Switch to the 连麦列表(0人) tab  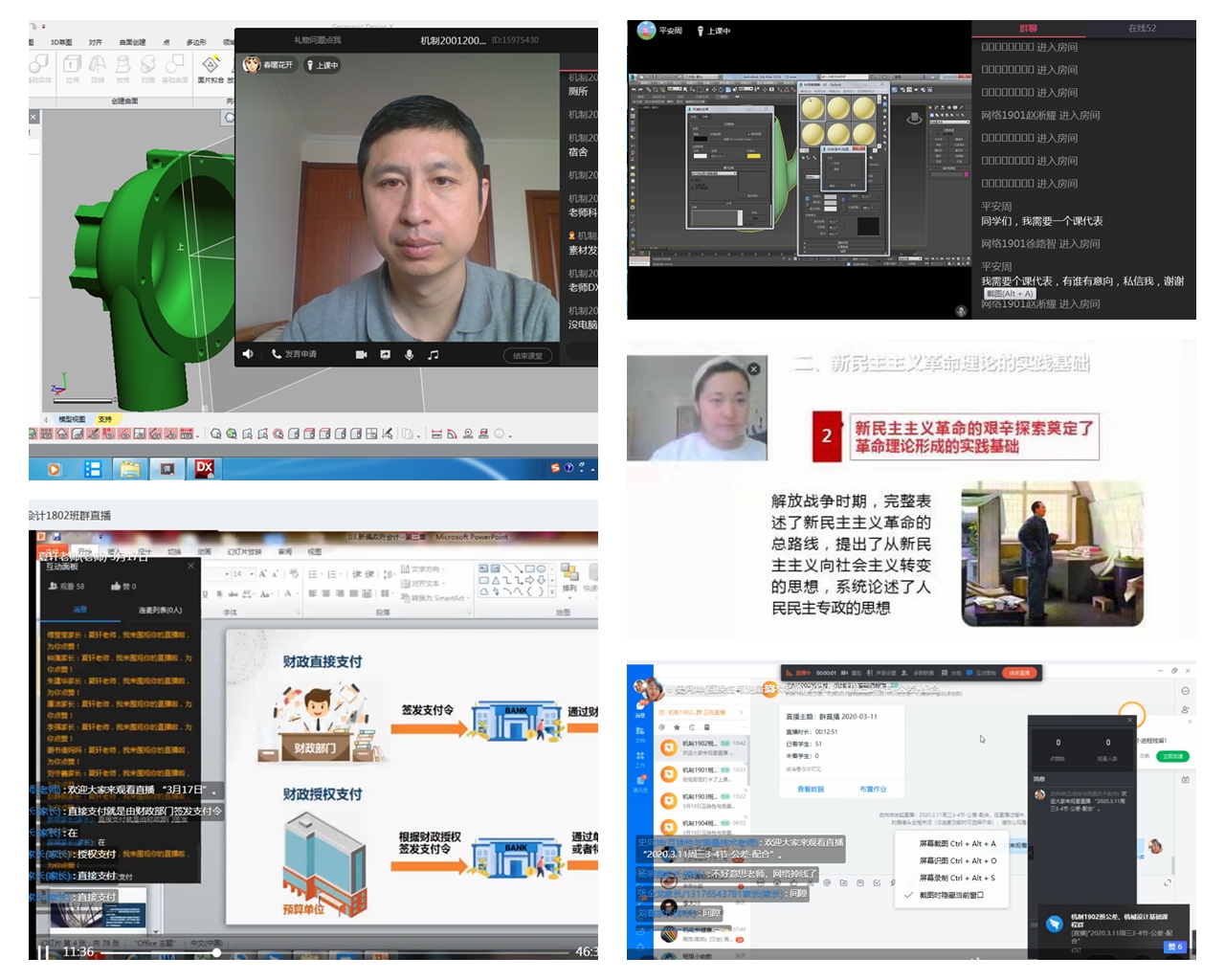[x=161, y=611]
